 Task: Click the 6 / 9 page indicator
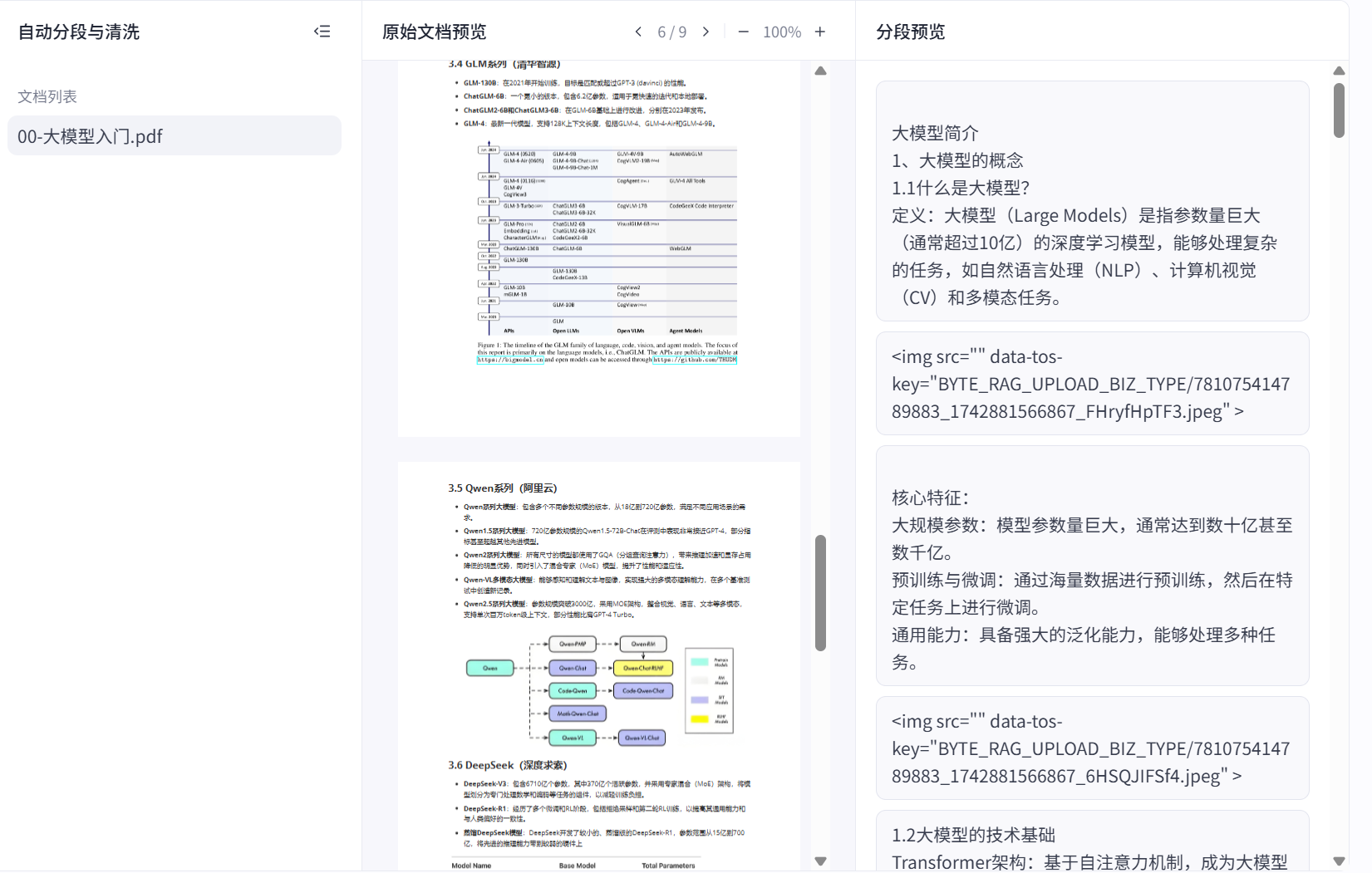[671, 32]
